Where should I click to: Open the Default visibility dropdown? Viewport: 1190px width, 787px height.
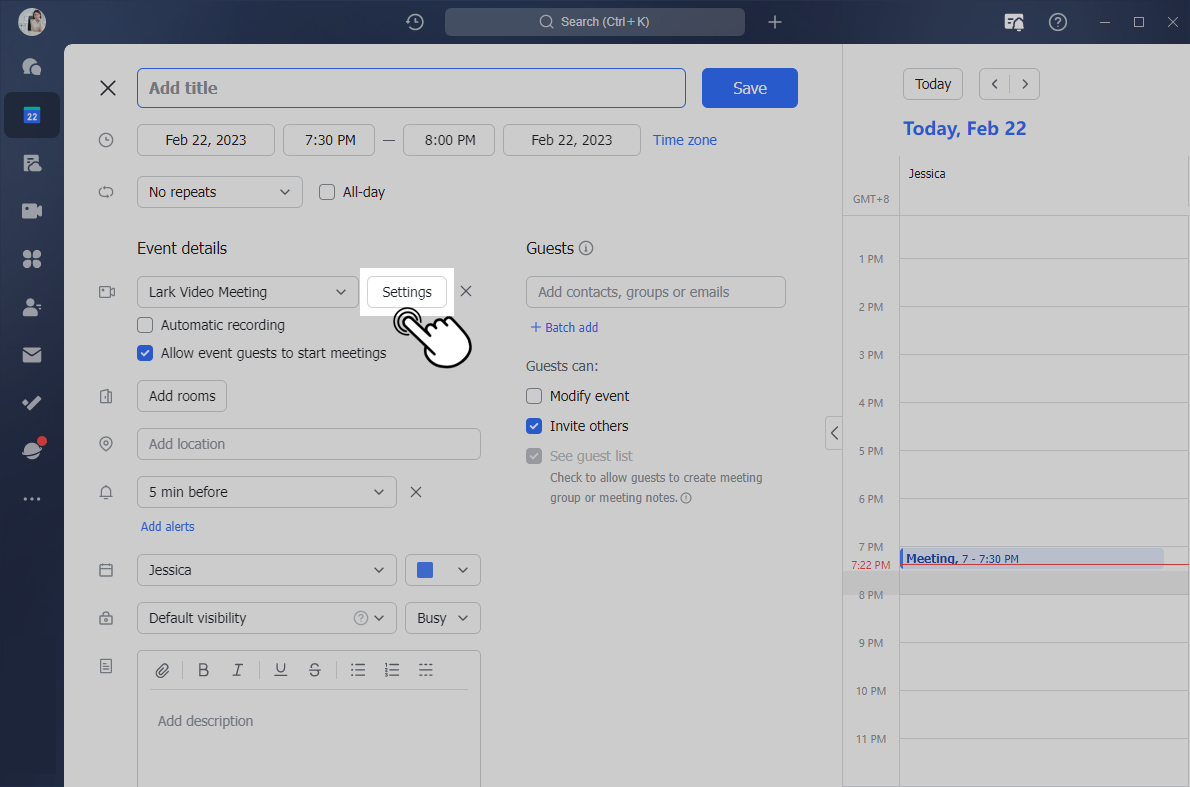tap(266, 618)
